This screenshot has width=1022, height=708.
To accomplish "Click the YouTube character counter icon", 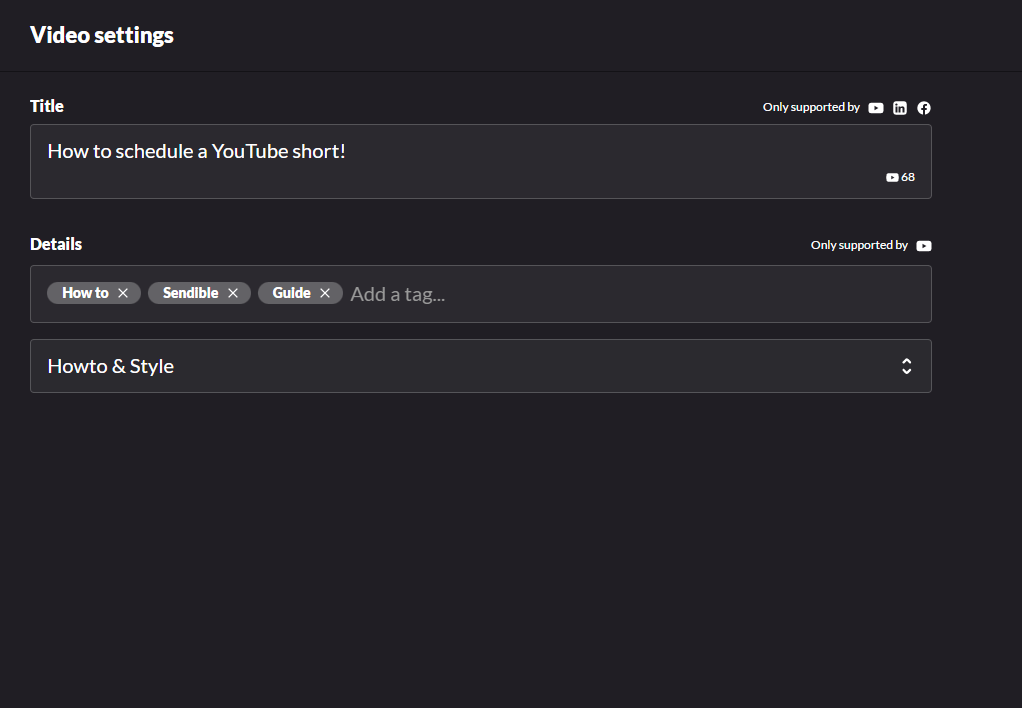I will (892, 177).
